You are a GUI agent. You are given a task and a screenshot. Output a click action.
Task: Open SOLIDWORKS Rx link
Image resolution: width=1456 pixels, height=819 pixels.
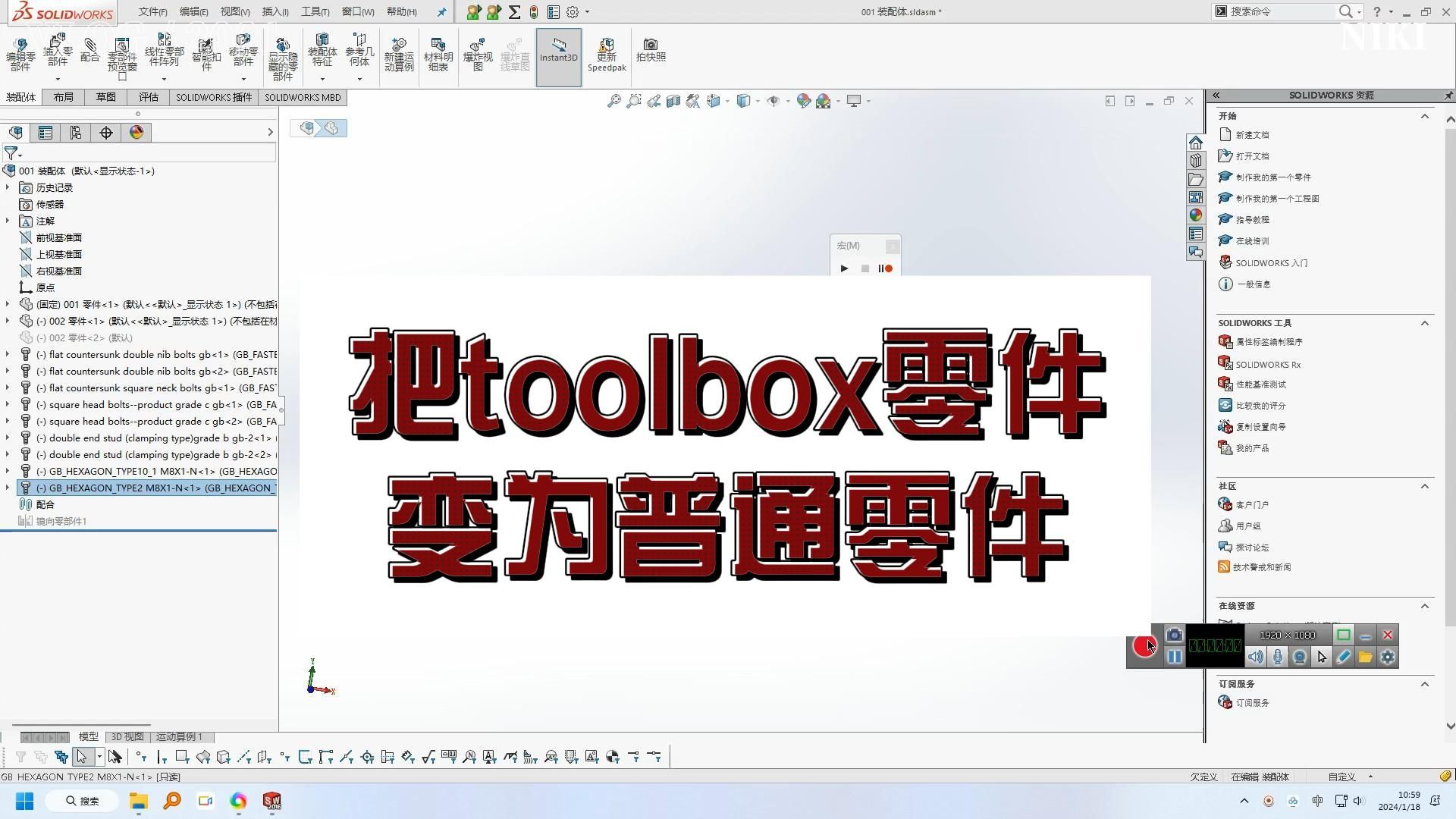[1268, 365]
